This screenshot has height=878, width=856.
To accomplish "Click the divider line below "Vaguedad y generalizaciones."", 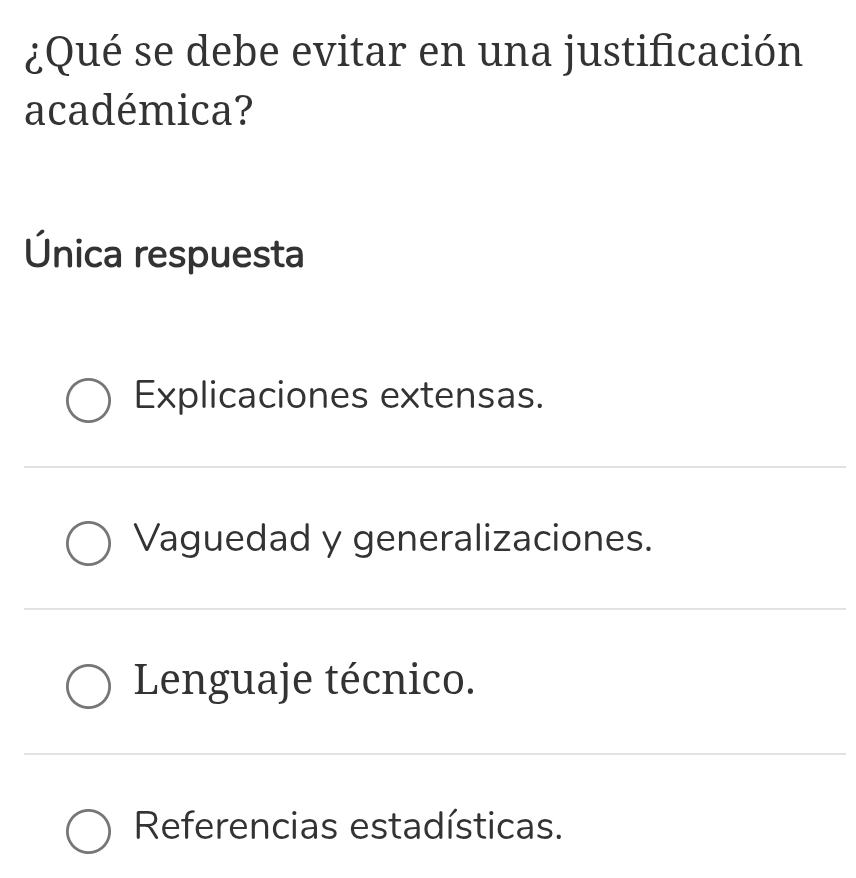I will (x=434, y=609).
